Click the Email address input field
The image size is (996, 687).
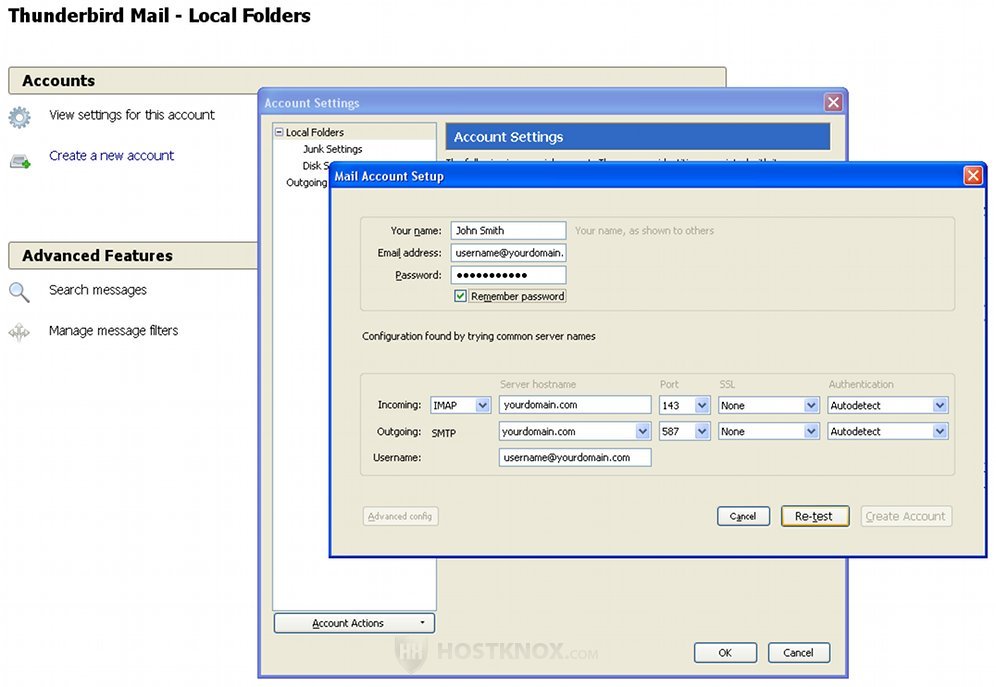[508, 253]
